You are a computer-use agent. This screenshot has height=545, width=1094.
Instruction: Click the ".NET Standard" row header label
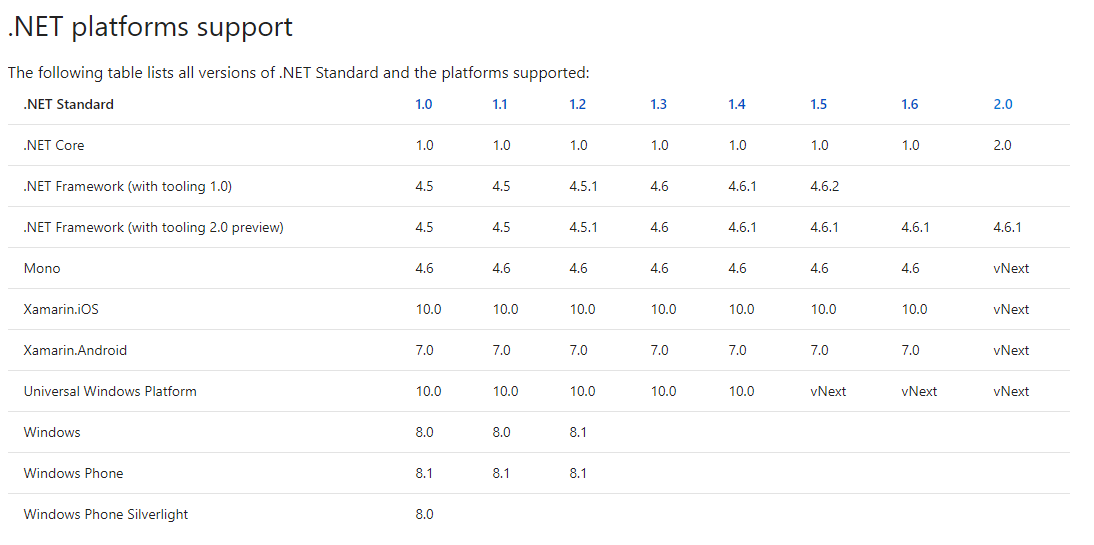(69, 104)
